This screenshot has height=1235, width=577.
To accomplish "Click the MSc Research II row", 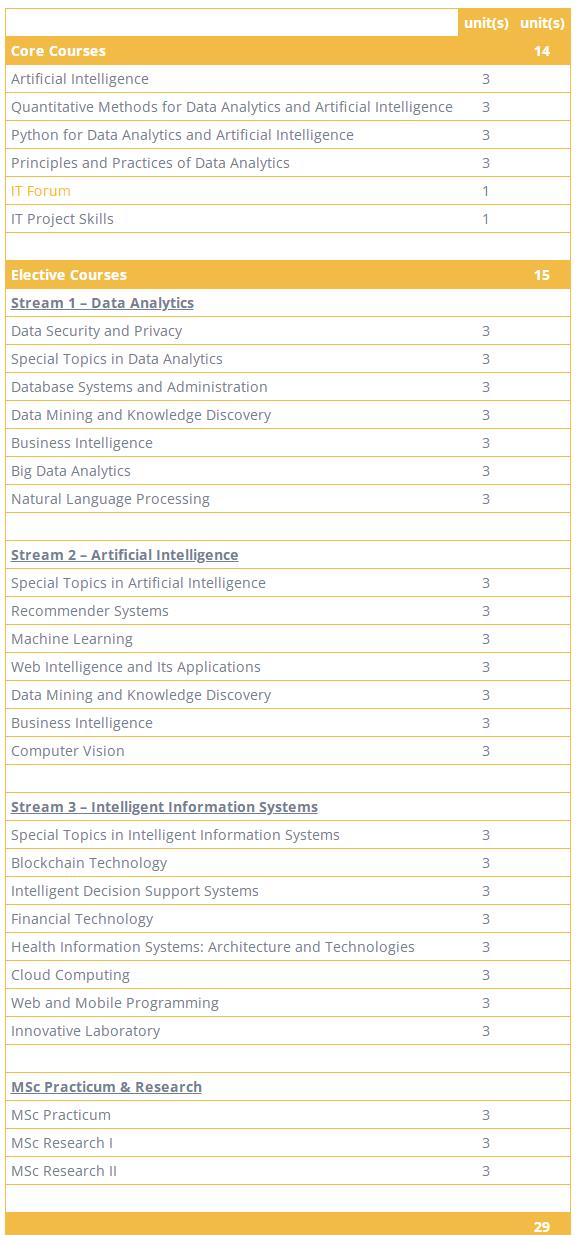I will (288, 1171).
